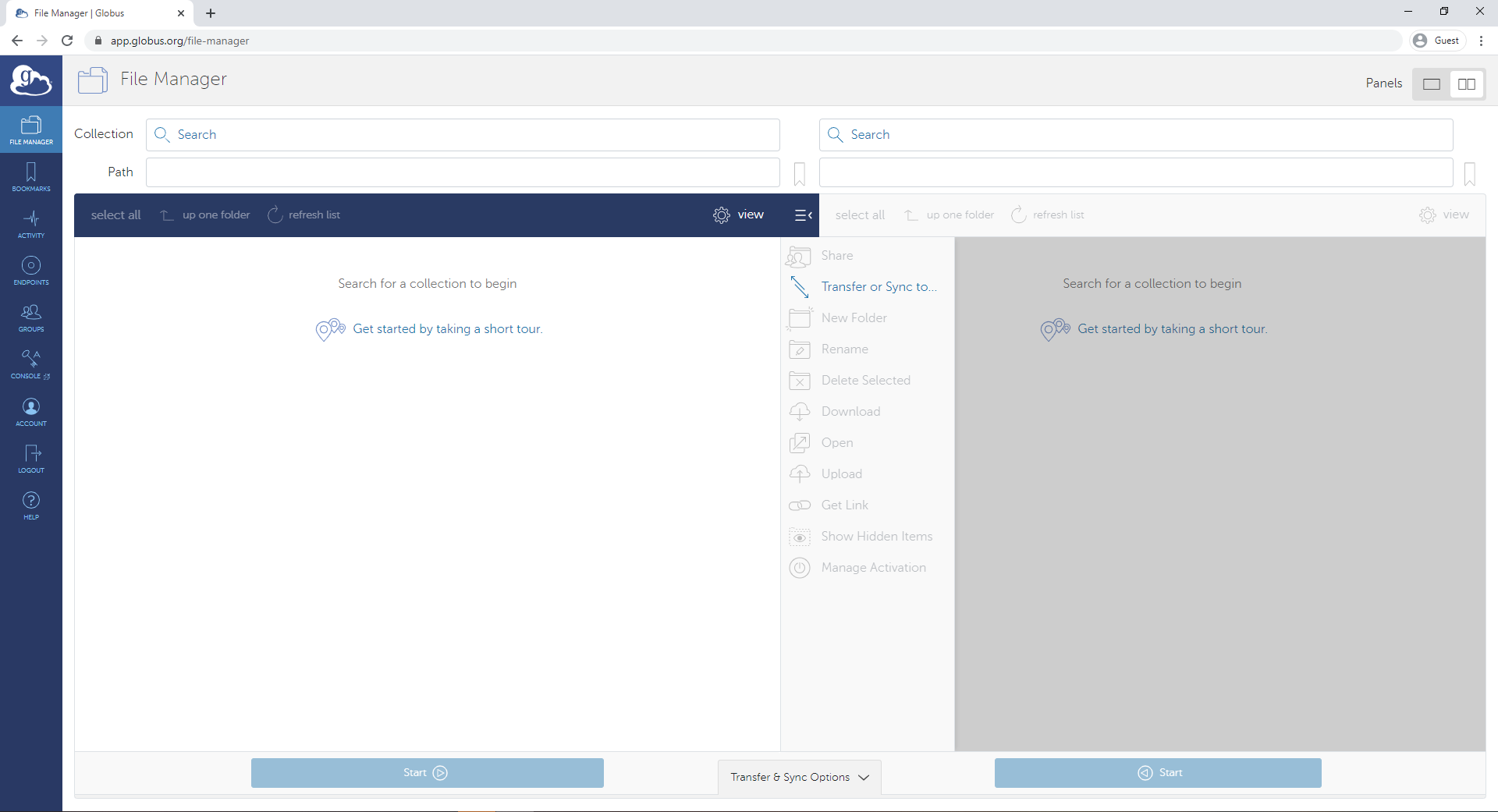The height and width of the screenshot is (812, 1498).
Task: Click right Path input field
Action: point(1136,172)
